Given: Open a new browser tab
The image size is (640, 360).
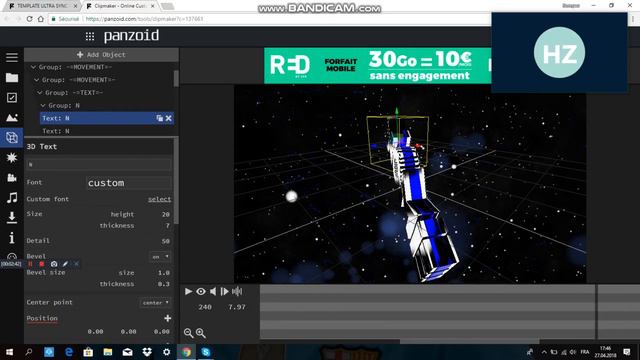Looking at the screenshot, I should 167,6.
